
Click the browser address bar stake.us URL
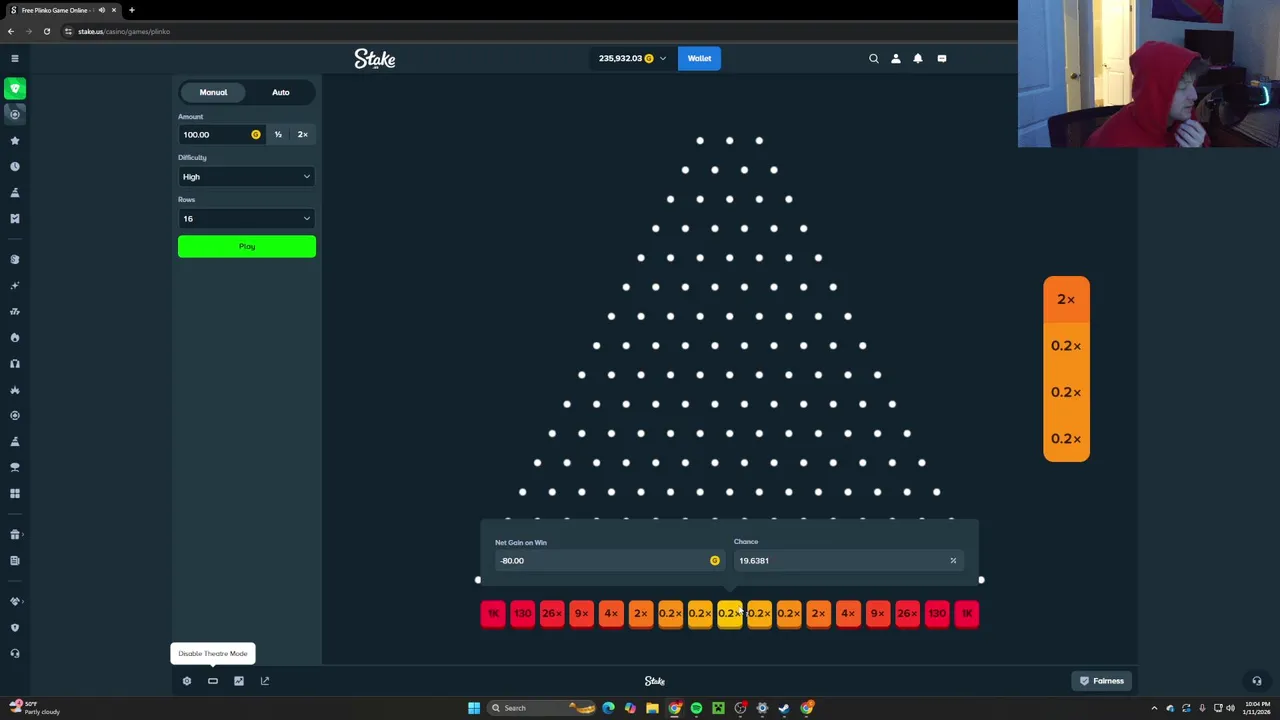[124, 31]
